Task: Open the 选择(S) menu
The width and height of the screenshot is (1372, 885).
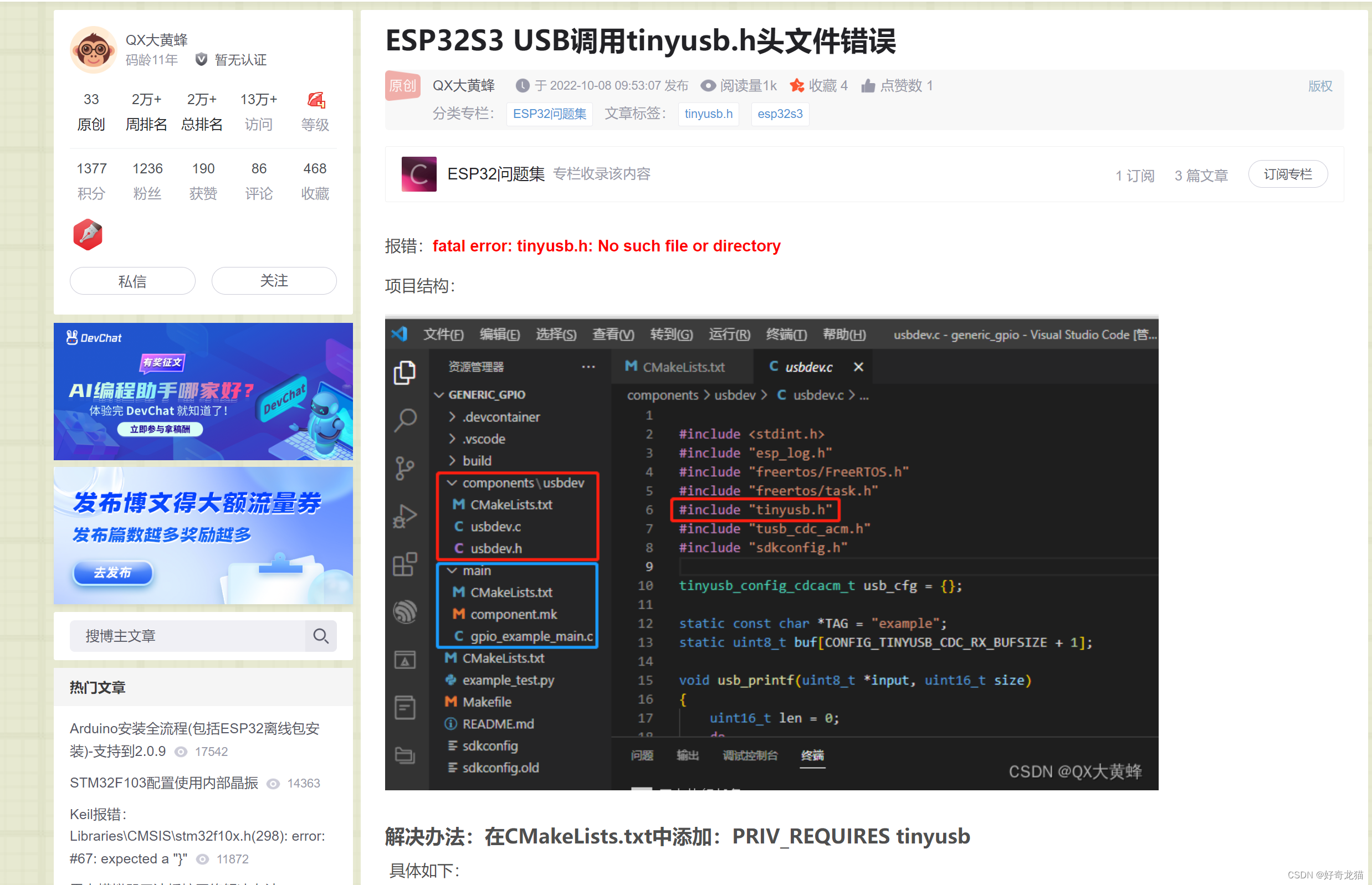Action: click(x=556, y=335)
